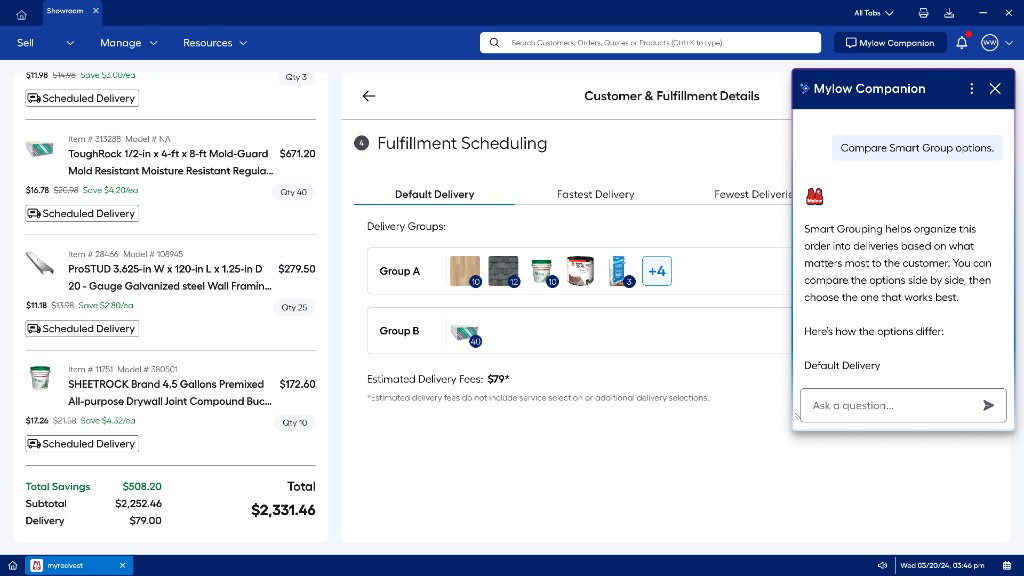
Task: Expand the user account chevron
Action: click(1009, 43)
